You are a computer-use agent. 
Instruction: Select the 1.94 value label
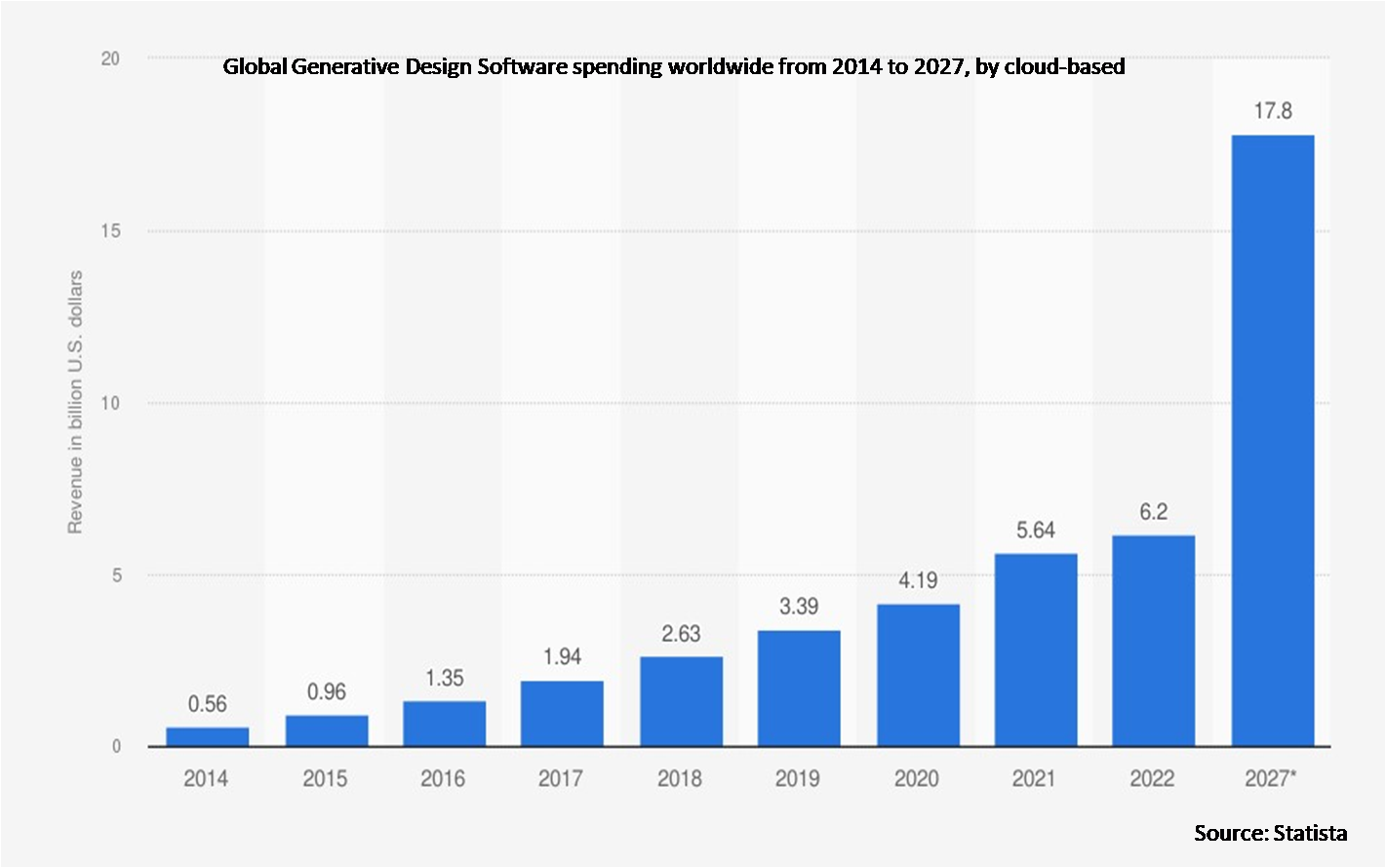561,657
